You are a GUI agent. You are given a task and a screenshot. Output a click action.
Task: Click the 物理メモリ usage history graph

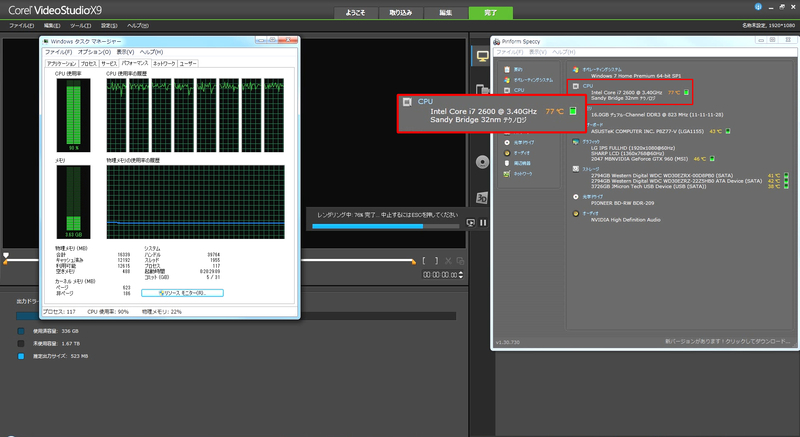coord(195,202)
